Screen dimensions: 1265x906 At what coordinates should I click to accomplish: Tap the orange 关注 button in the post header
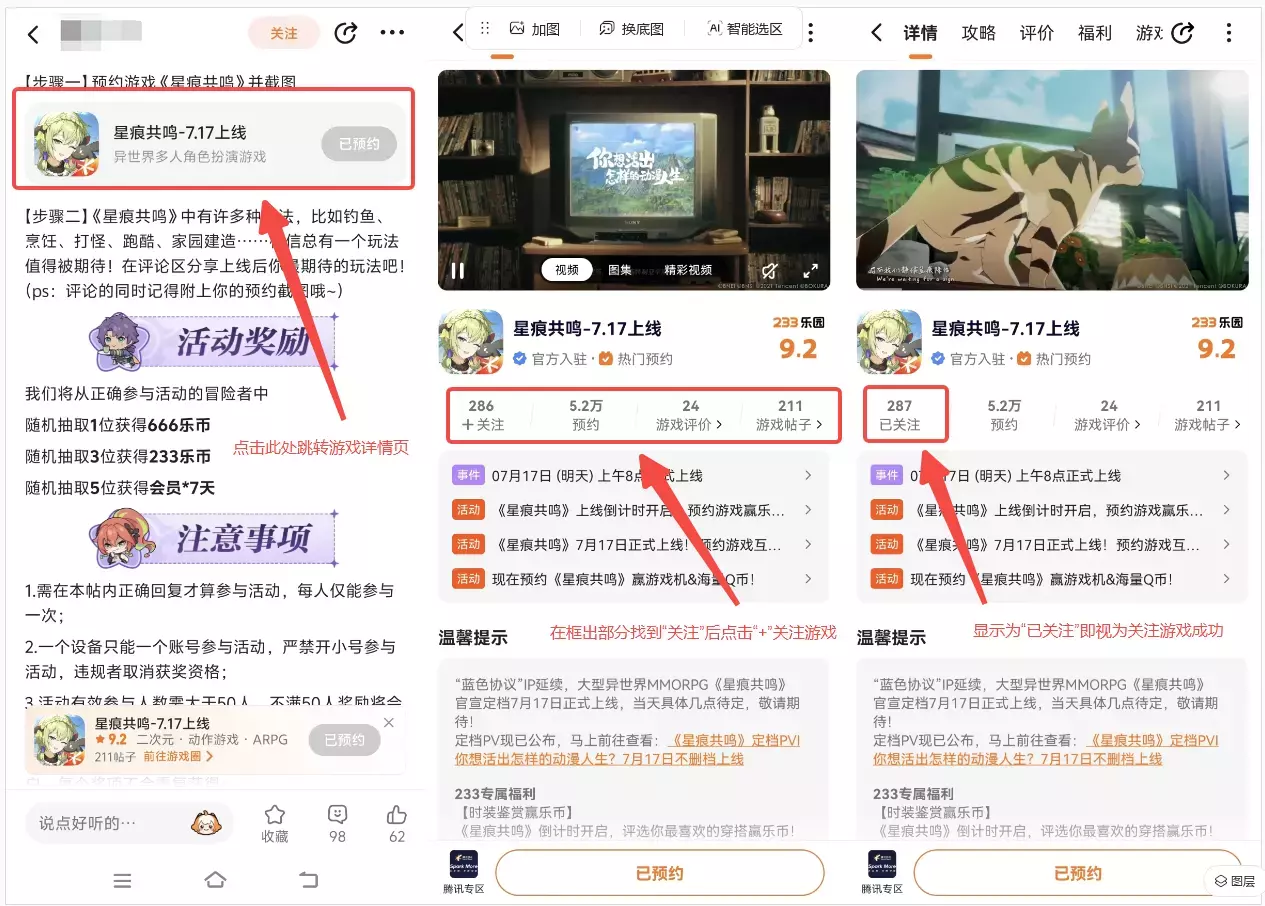click(284, 33)
